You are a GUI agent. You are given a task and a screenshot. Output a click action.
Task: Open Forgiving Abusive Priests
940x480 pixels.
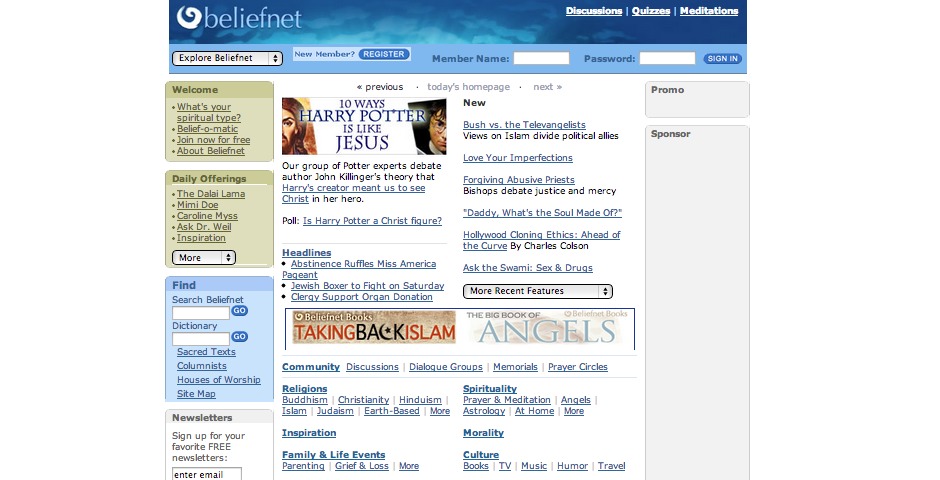(x=519, y=180)
